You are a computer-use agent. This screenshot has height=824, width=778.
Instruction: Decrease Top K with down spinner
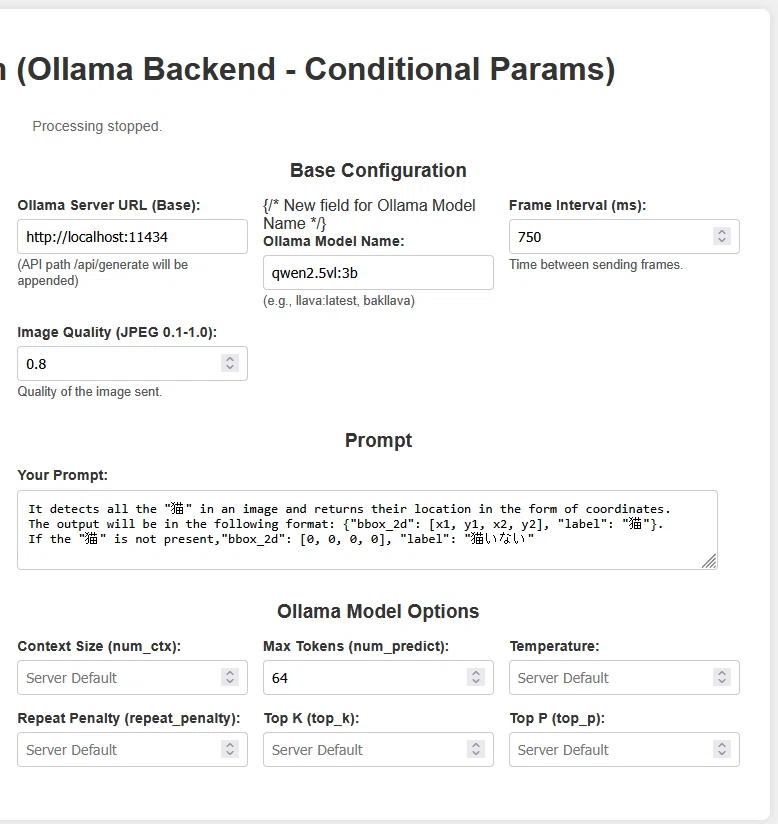coord(476,754)
